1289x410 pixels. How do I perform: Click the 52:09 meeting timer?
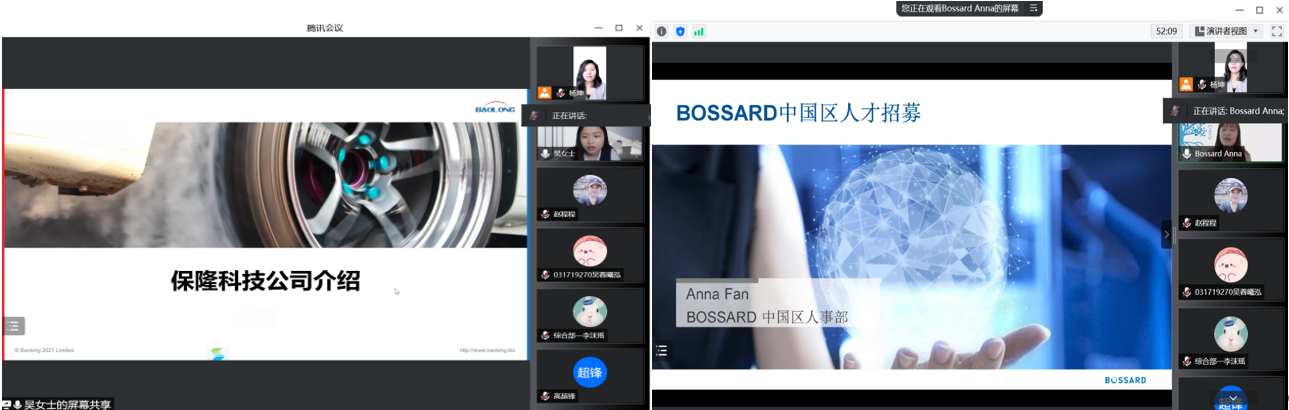pos(1166,31)
